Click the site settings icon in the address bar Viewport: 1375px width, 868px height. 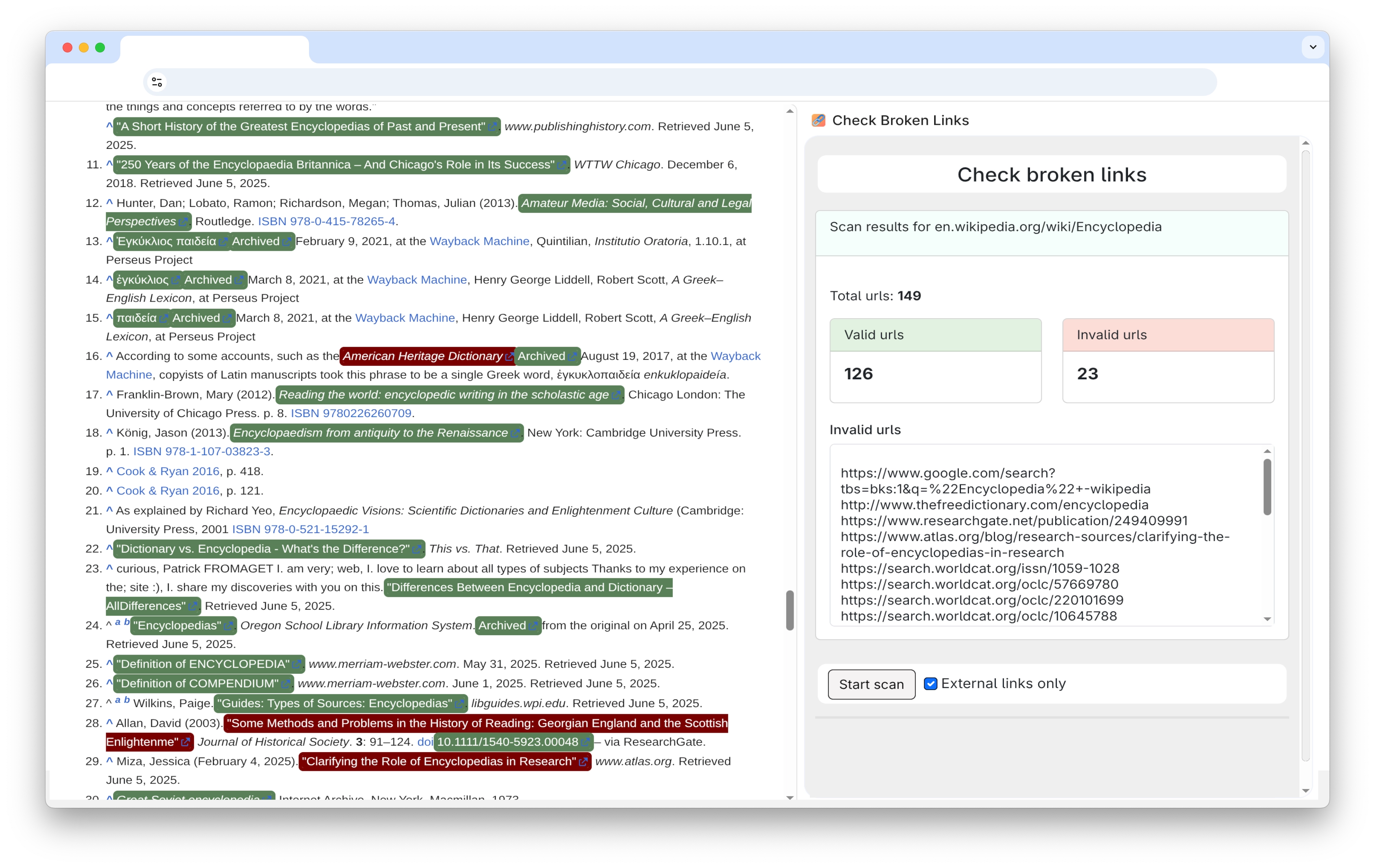(x=157, y=82)
